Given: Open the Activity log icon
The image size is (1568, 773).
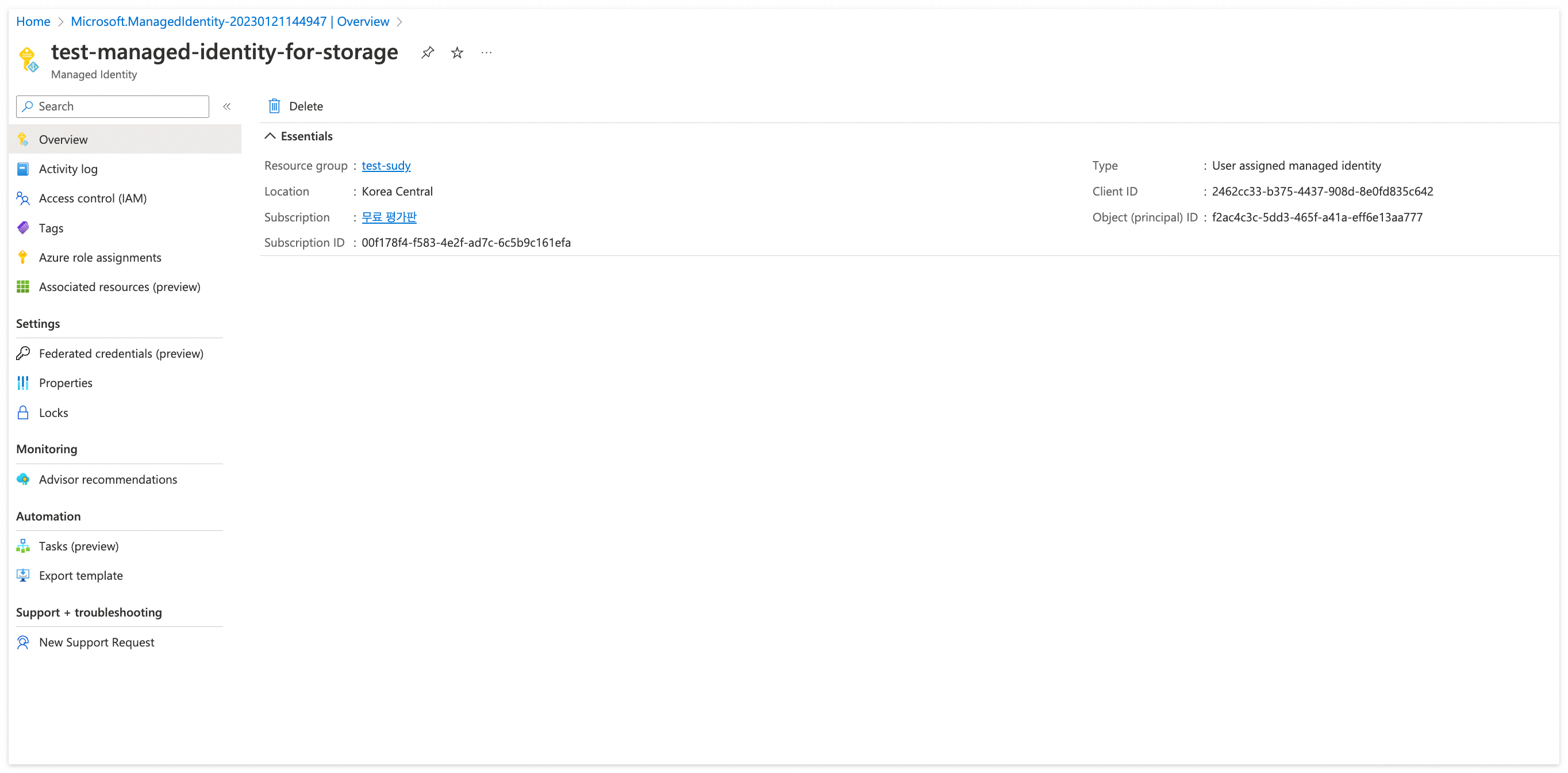Looking at the screenshot, I should pyautogui.click(x=23, y=169).
